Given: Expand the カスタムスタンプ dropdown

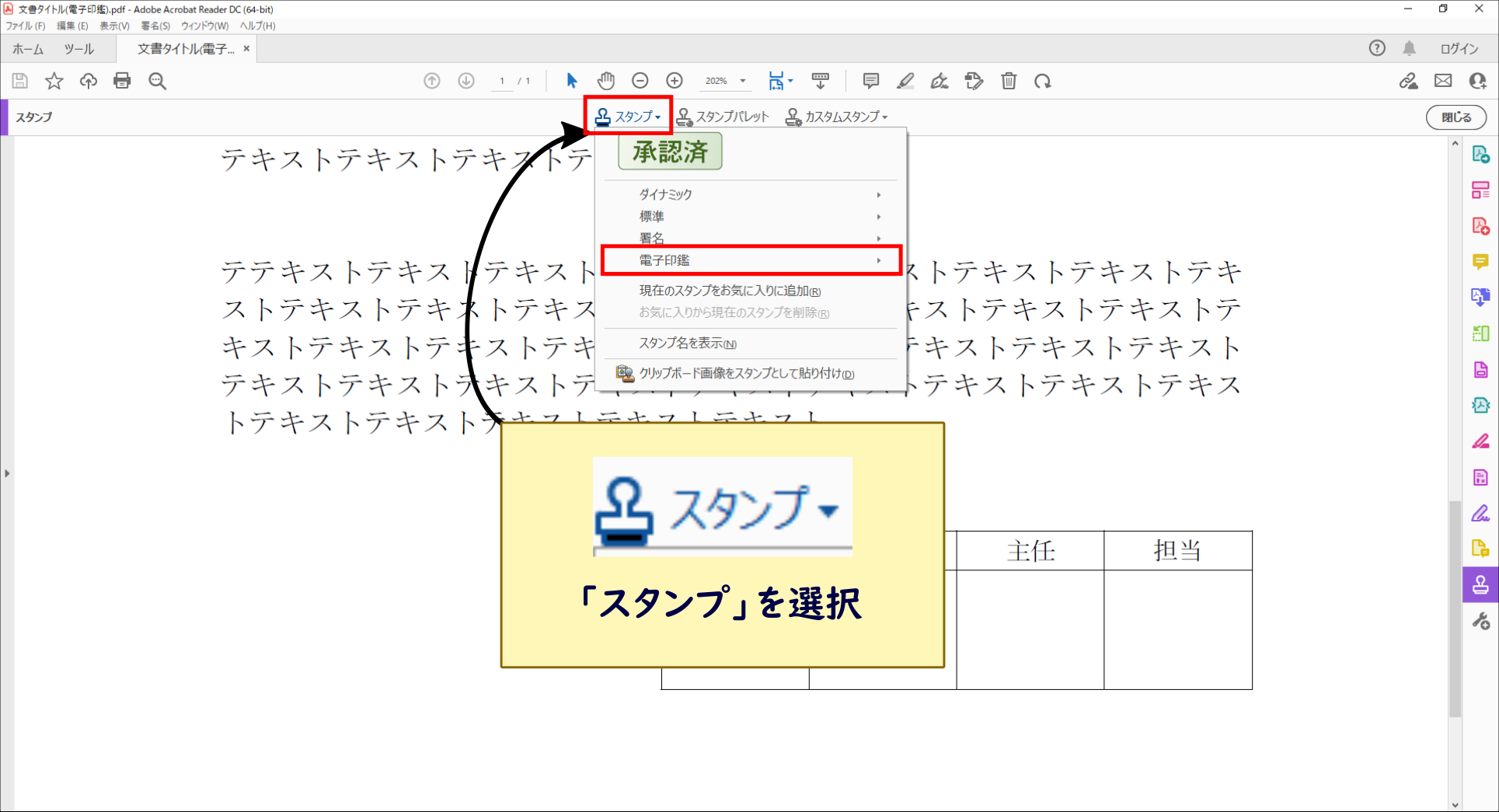Looking at the screenshot, I should [x=837, y=117].
